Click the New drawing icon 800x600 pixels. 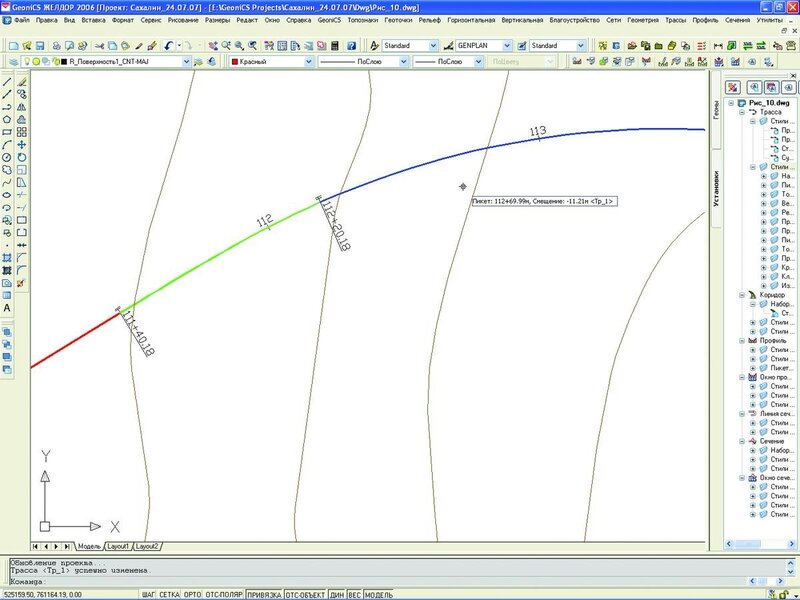14,46
